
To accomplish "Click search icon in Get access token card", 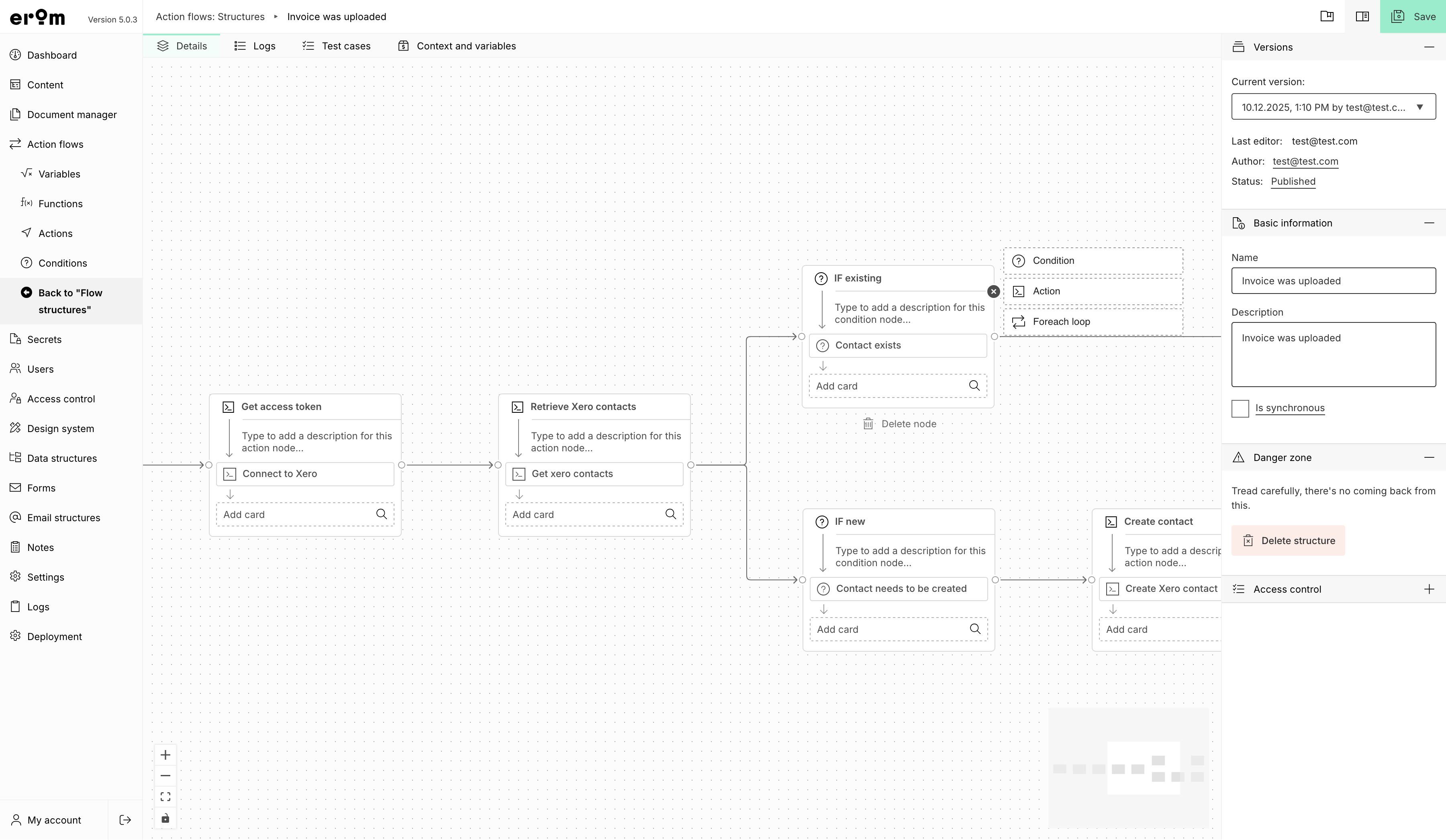I will point(381,514).
